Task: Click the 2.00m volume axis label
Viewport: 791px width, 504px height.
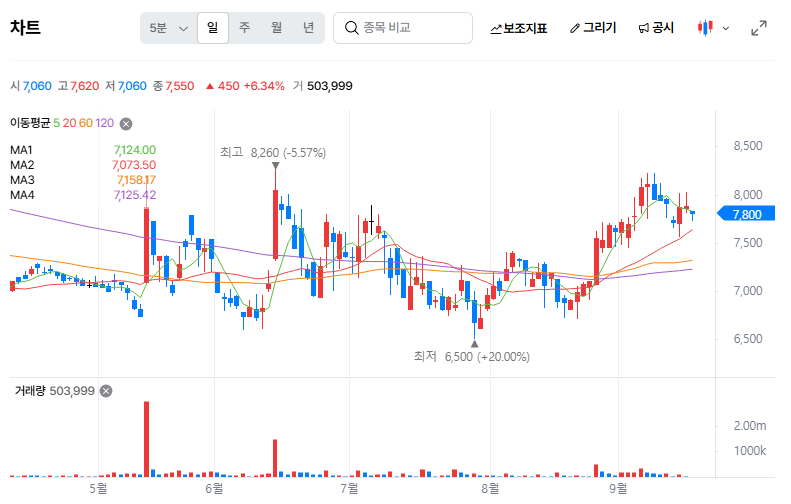Action: [750, 426]
